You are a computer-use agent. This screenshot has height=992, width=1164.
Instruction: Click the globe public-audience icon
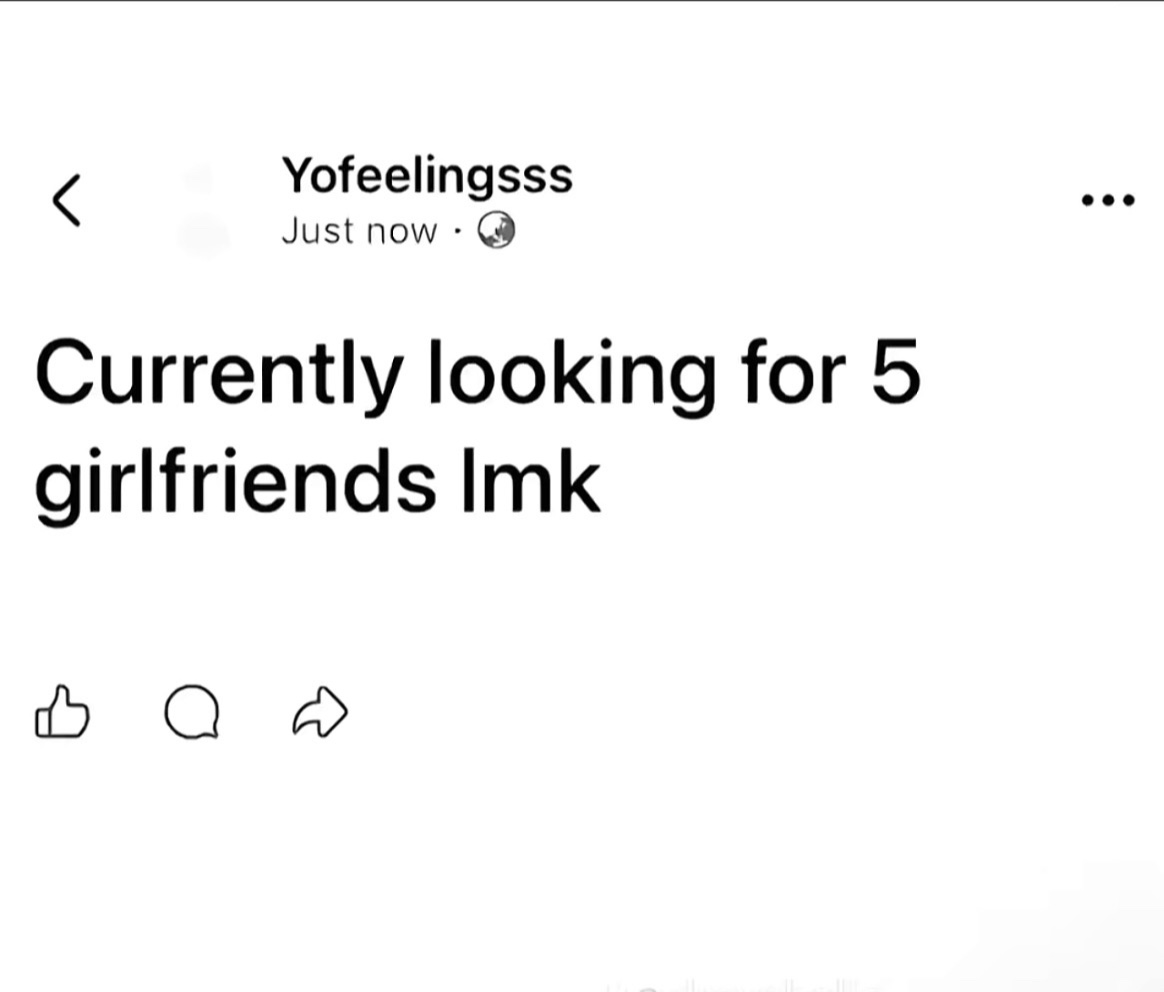[496, 230]
